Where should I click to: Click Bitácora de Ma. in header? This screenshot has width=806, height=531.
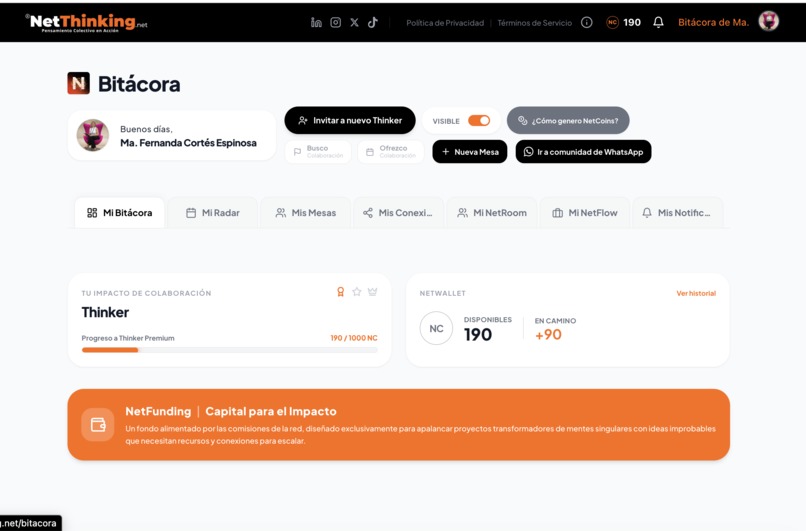coord(713,22)
